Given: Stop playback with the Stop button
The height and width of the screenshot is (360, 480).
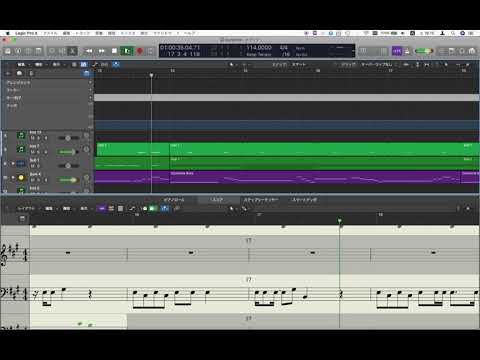Looking at the screenshot, I should 114,51.
